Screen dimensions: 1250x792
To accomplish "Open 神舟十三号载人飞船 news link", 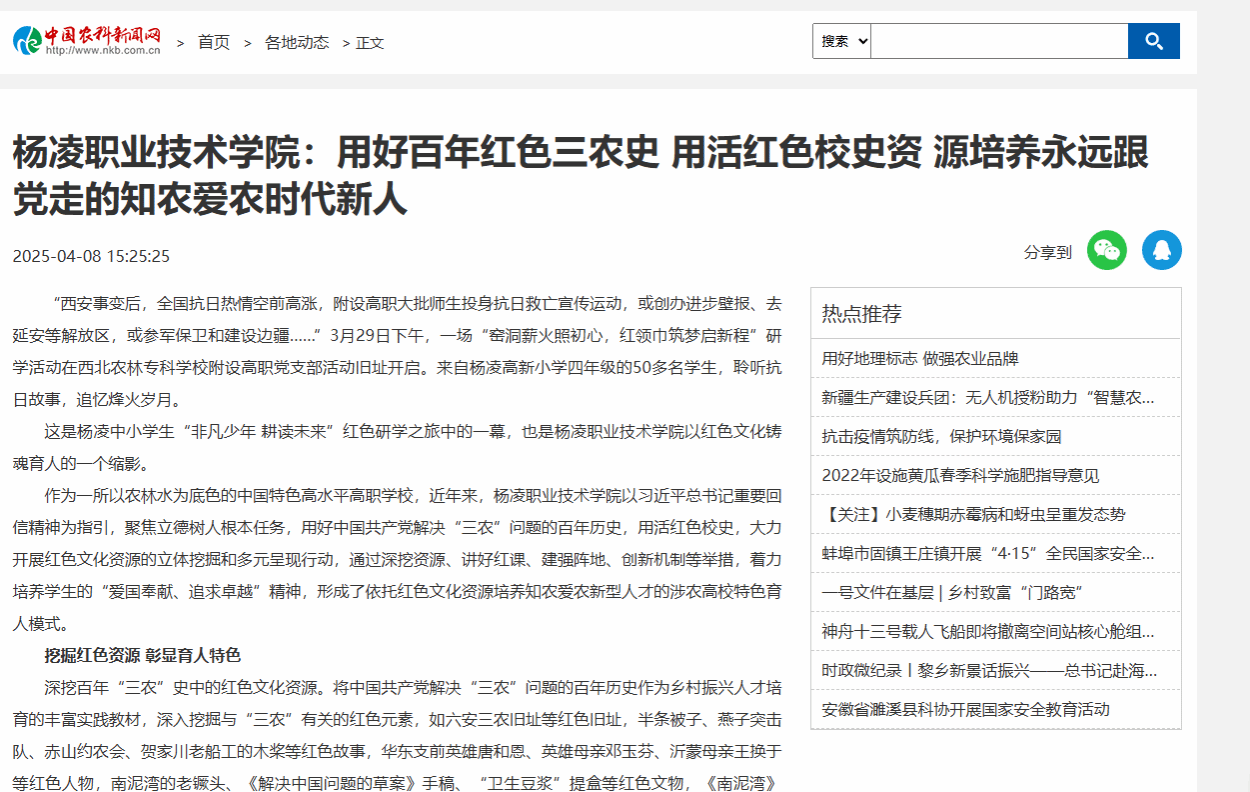I will click(987, 631).
